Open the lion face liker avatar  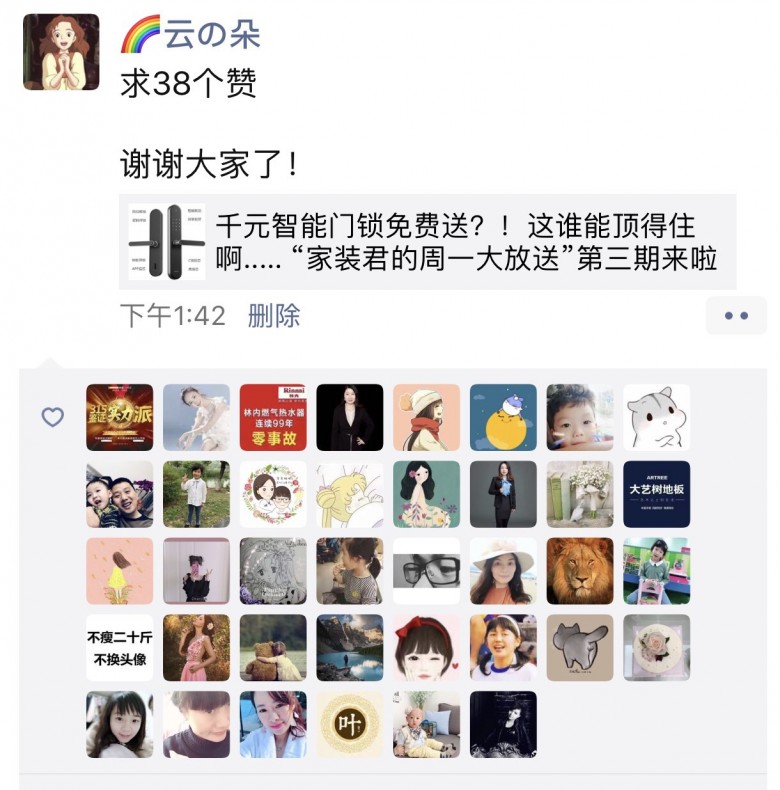tap(580, 571)
